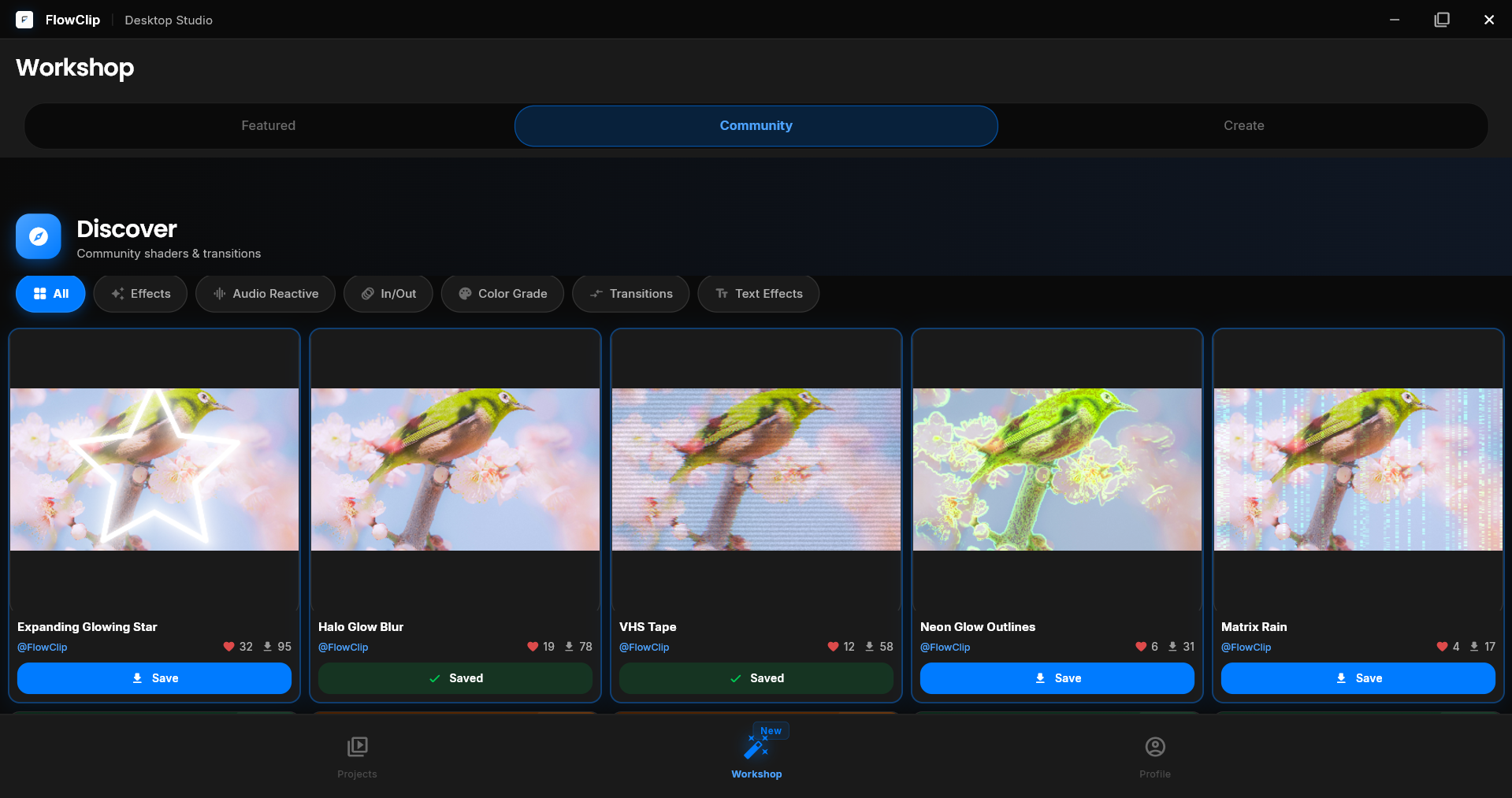The height and width of the screenshot is (798, 1512).
Task: Click the New badge on Workshop
Action: pos(771,731)
